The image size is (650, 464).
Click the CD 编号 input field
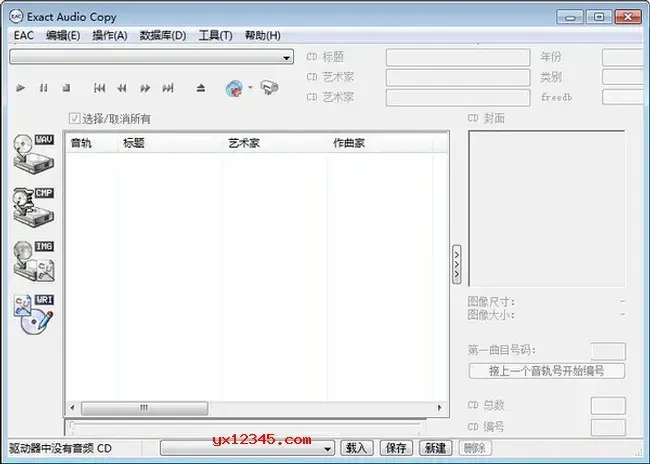coord(608,427)
